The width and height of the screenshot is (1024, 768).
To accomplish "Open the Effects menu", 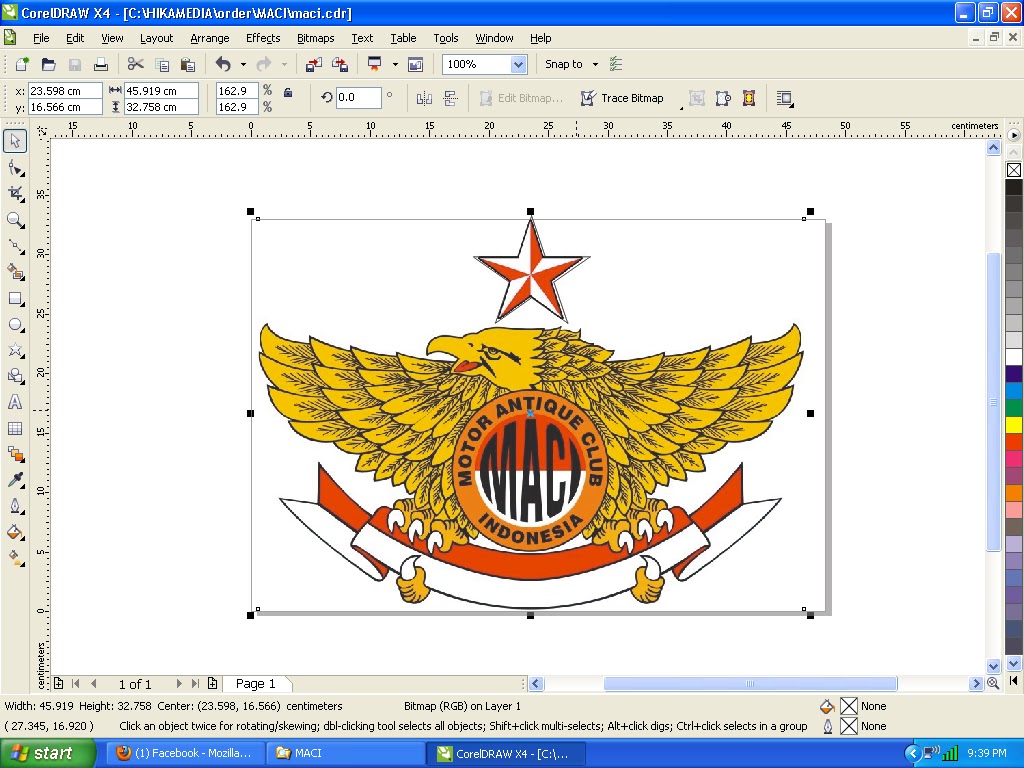I will pos(263,38).
